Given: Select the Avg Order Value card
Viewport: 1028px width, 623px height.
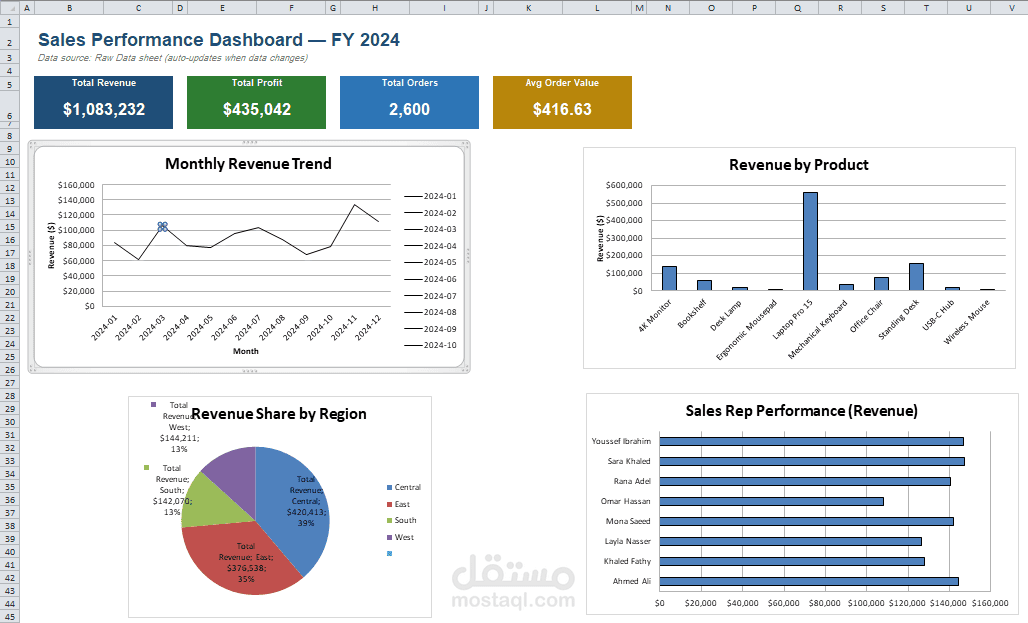Looking at the screenshot, I should click(562, 102).
